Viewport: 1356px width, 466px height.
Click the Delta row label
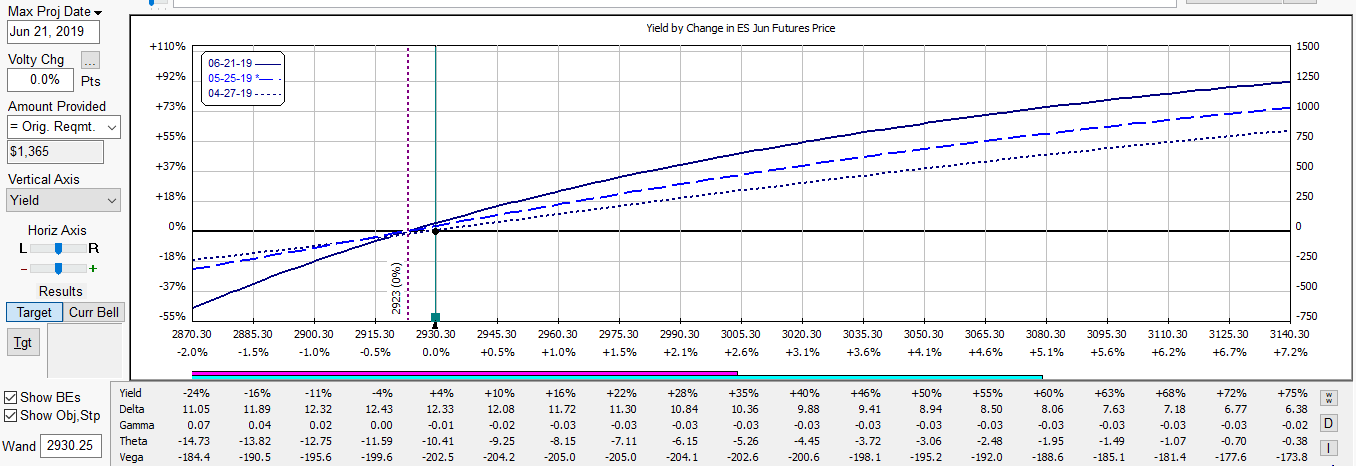tap(131, 410)
